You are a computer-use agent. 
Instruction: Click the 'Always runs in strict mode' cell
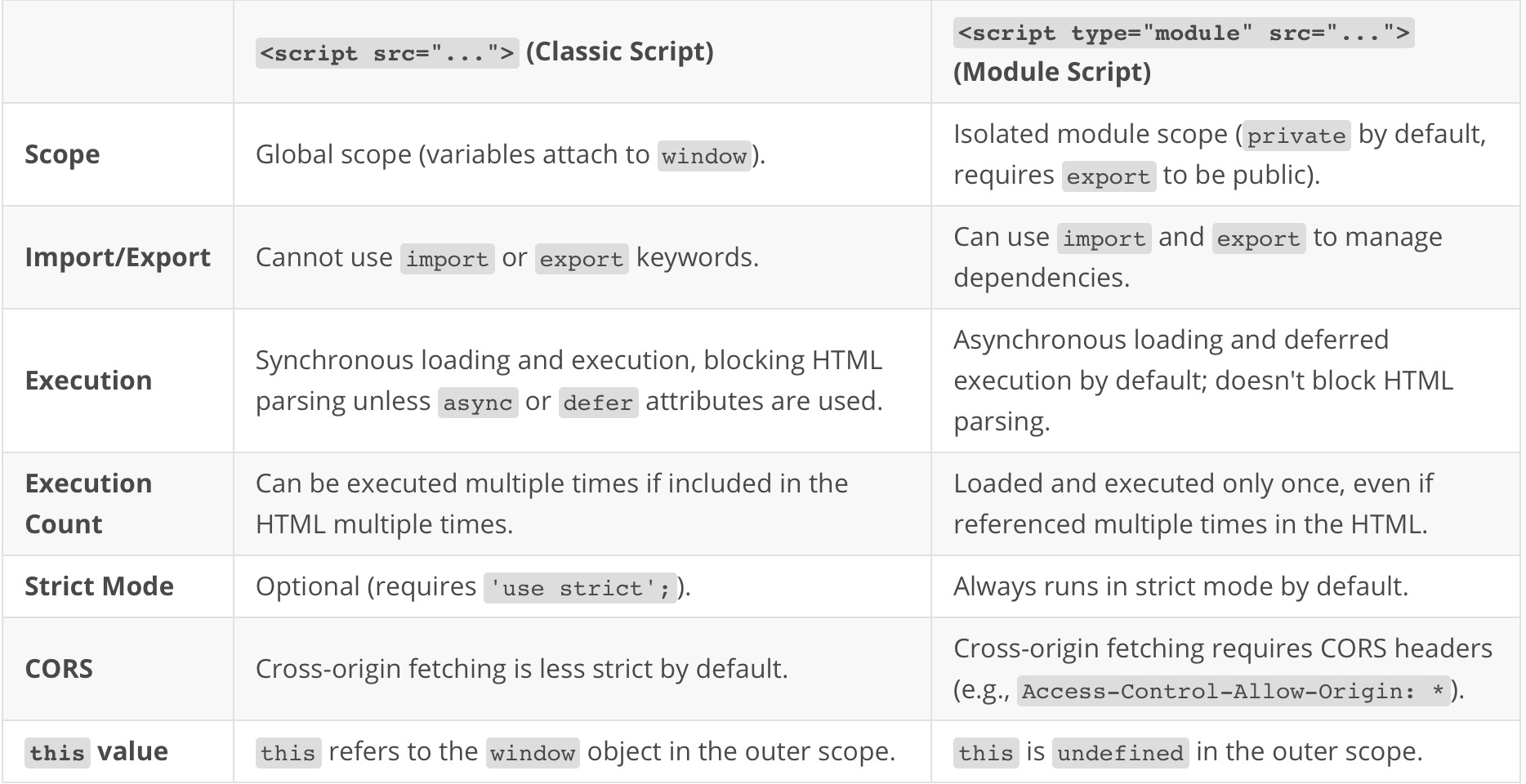1180,586
